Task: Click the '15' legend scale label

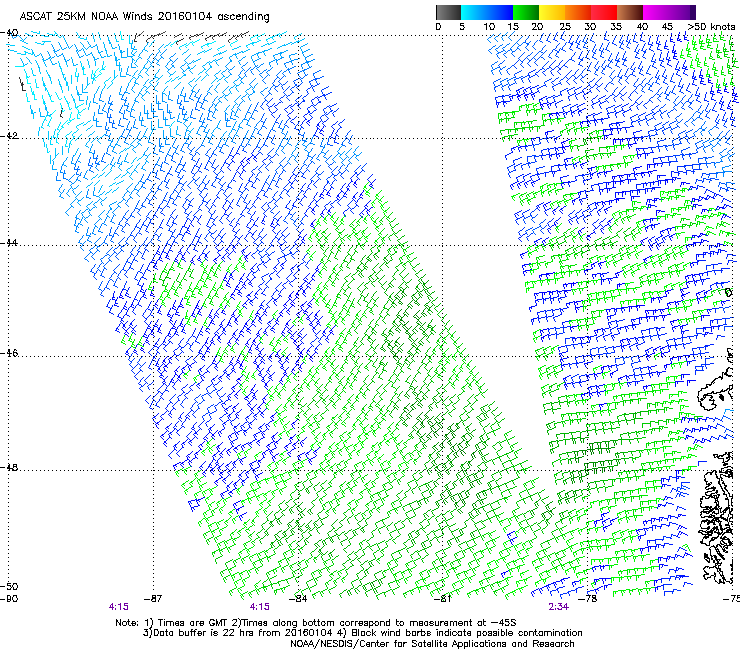Action: point(513,27)
